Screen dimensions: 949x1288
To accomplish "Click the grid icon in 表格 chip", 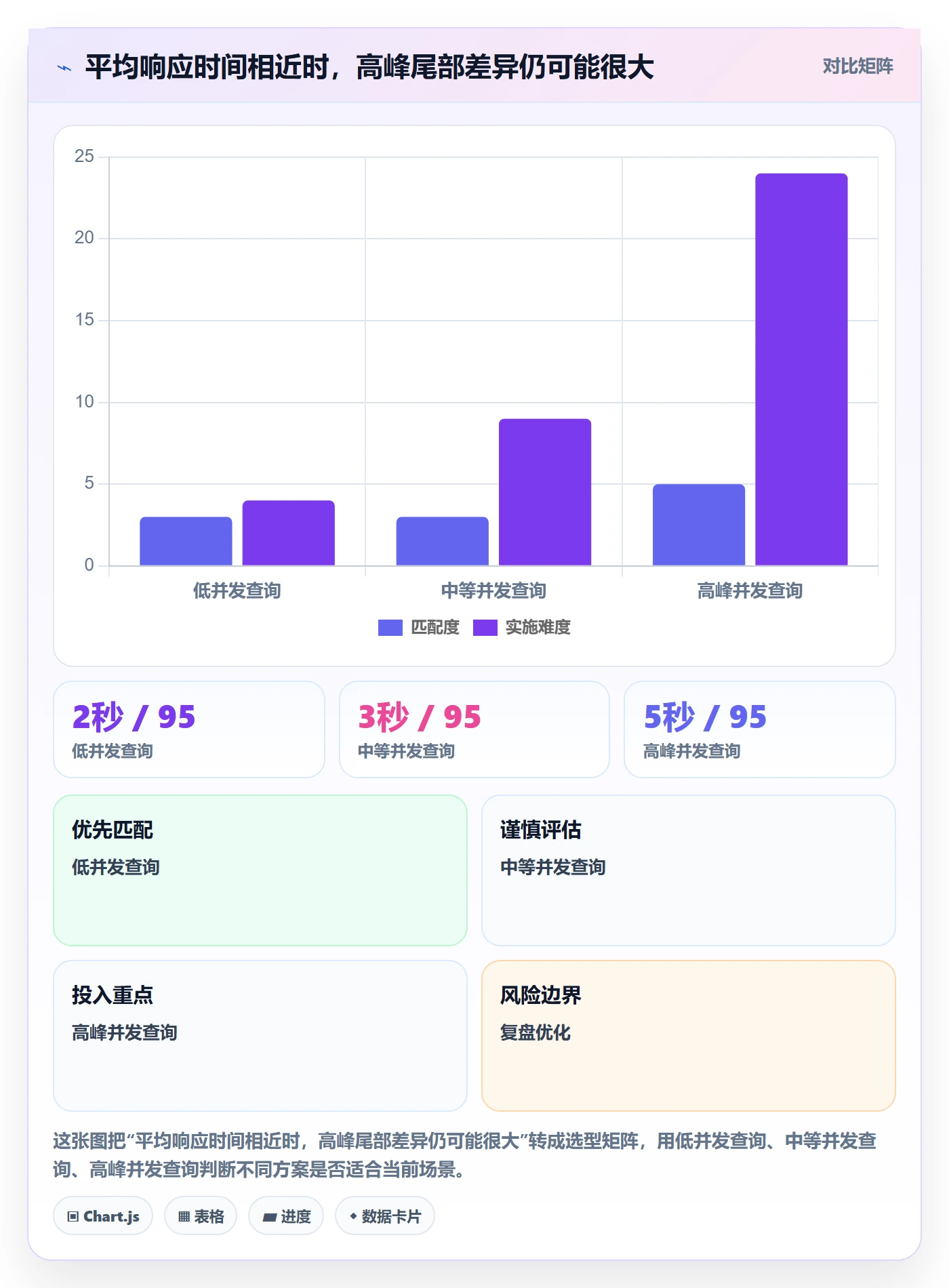I will 184,1217.
